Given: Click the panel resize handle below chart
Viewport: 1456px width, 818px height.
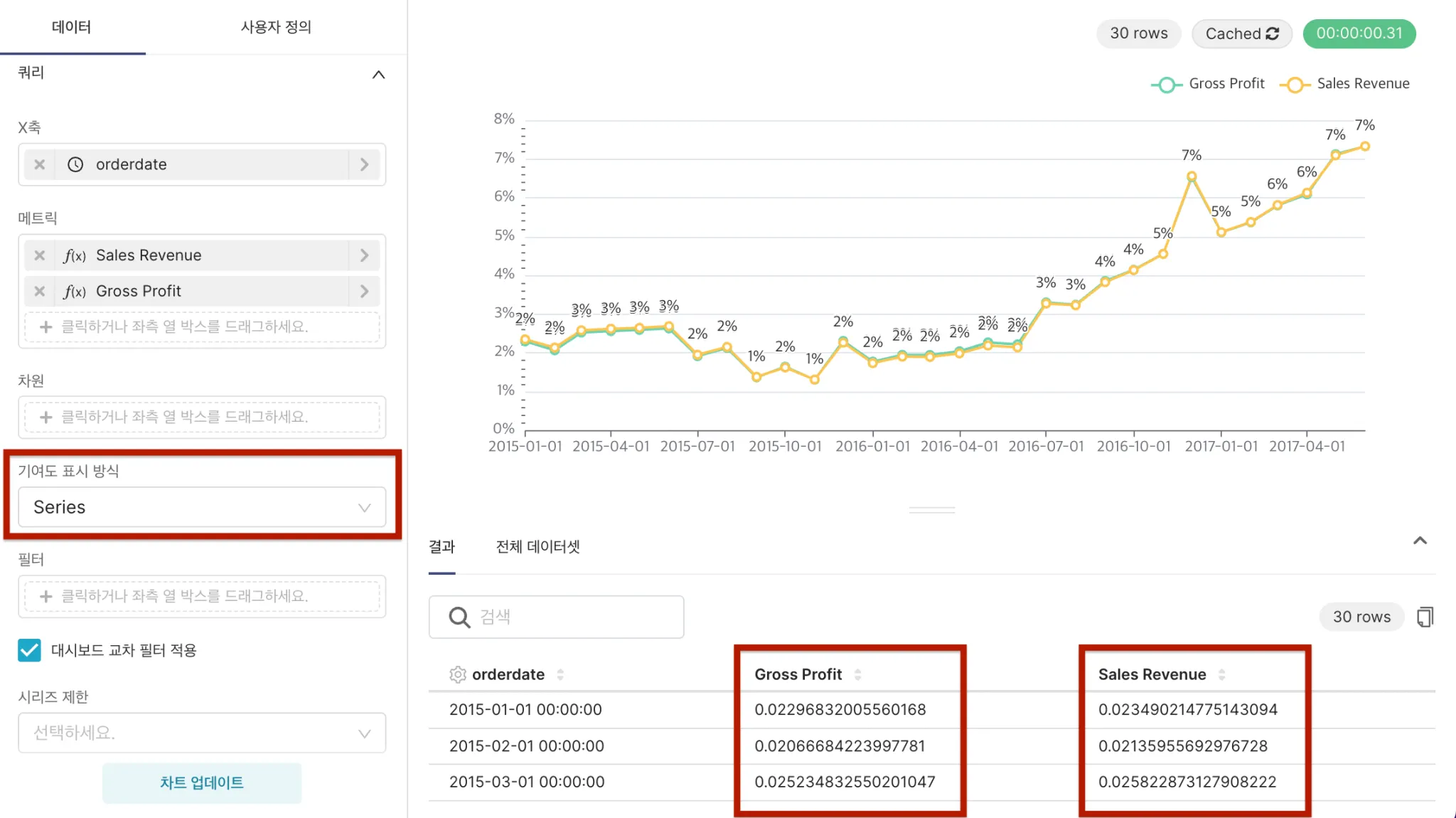Looking at the screenshot, I should tap(931, 510).
